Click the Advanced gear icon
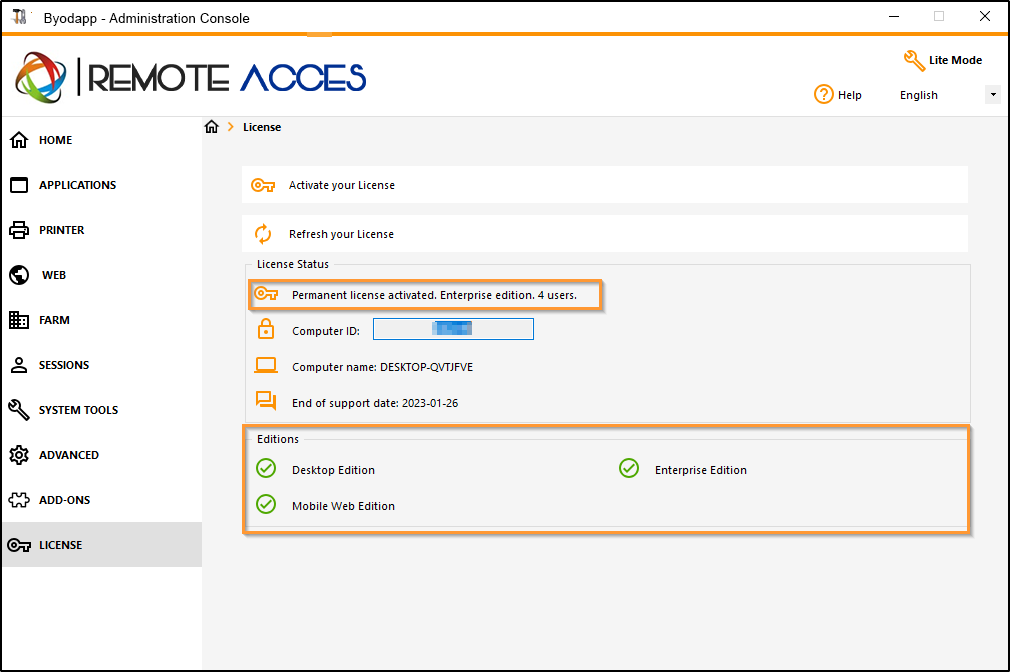This screenshot has height=672, width=1010. [x=19, y=455]
